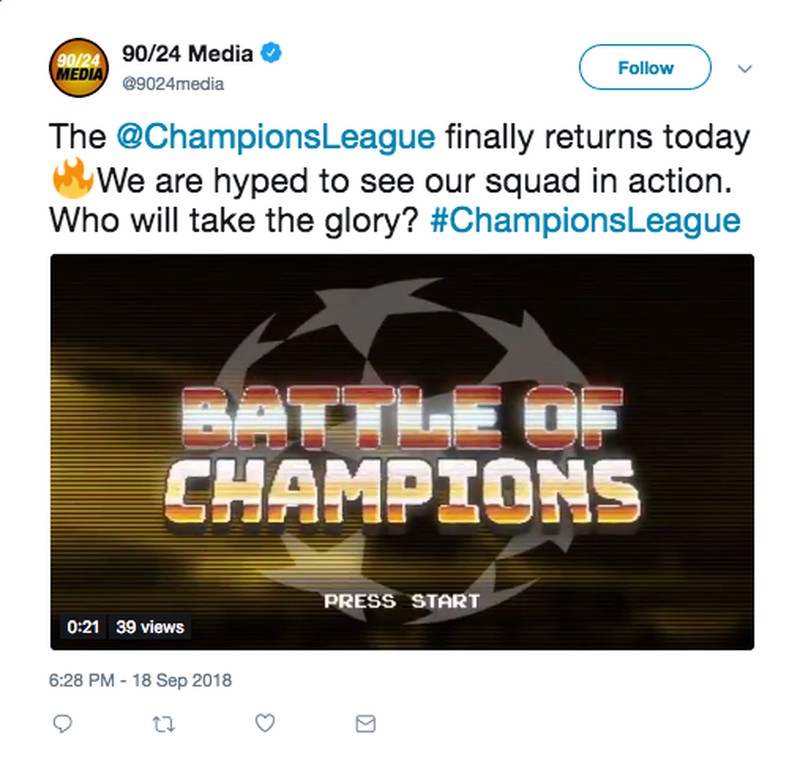Open the #ChampionsLeague hashtag link
800x767 pixels.
tap(586, 220)
